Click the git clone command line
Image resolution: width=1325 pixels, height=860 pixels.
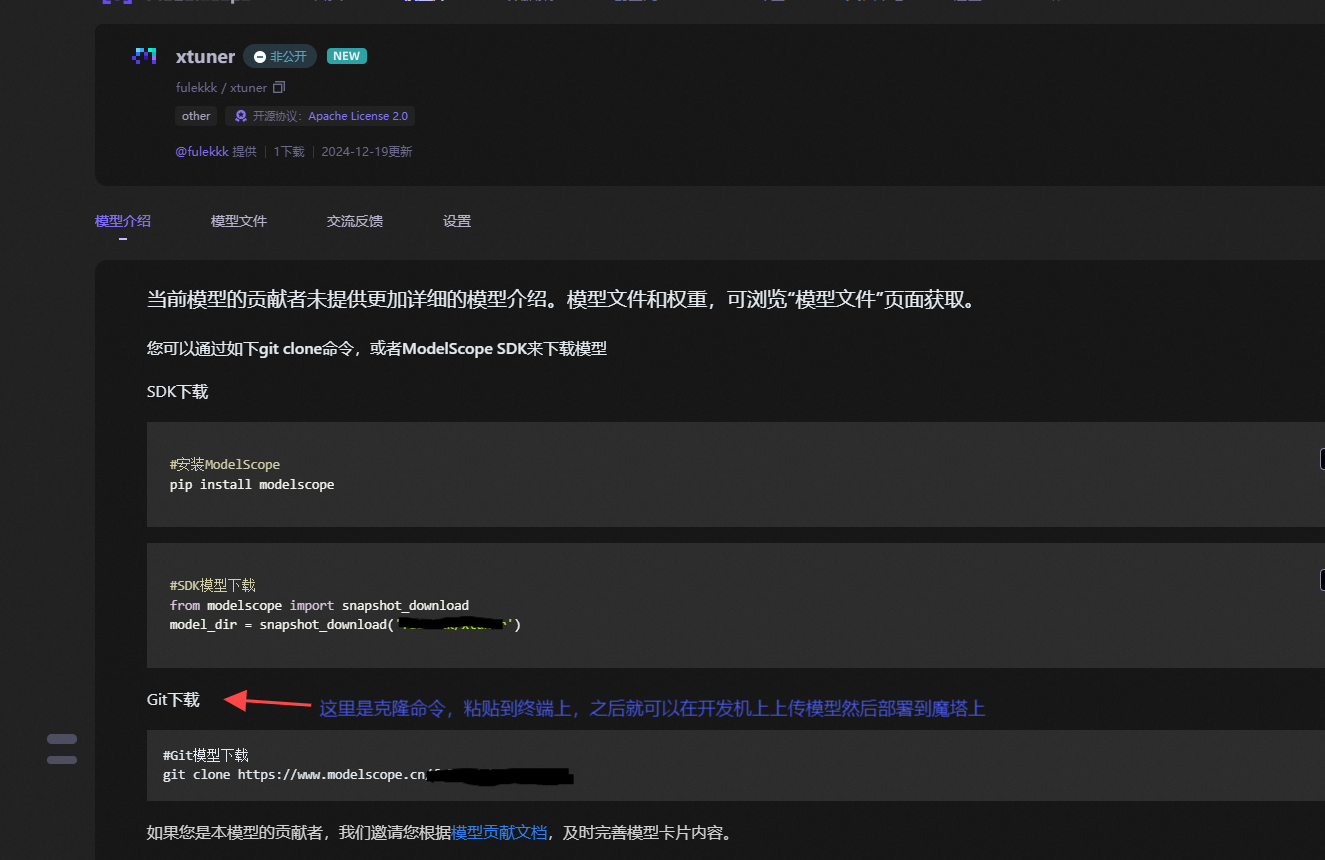pos(368,775)
